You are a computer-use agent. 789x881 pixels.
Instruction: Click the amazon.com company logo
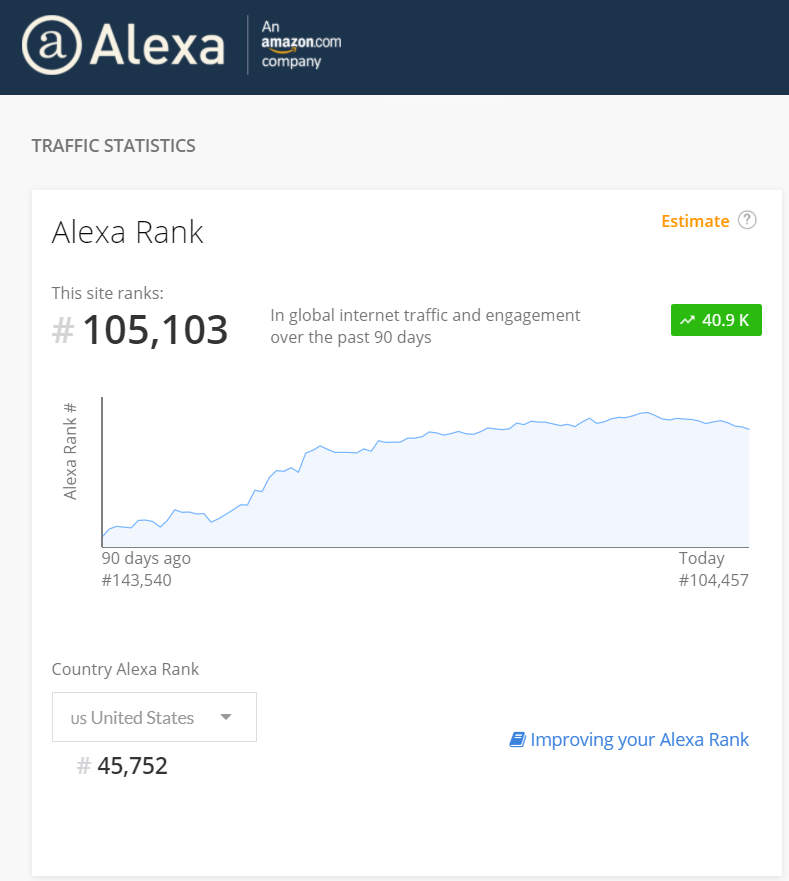click(301, 44)
